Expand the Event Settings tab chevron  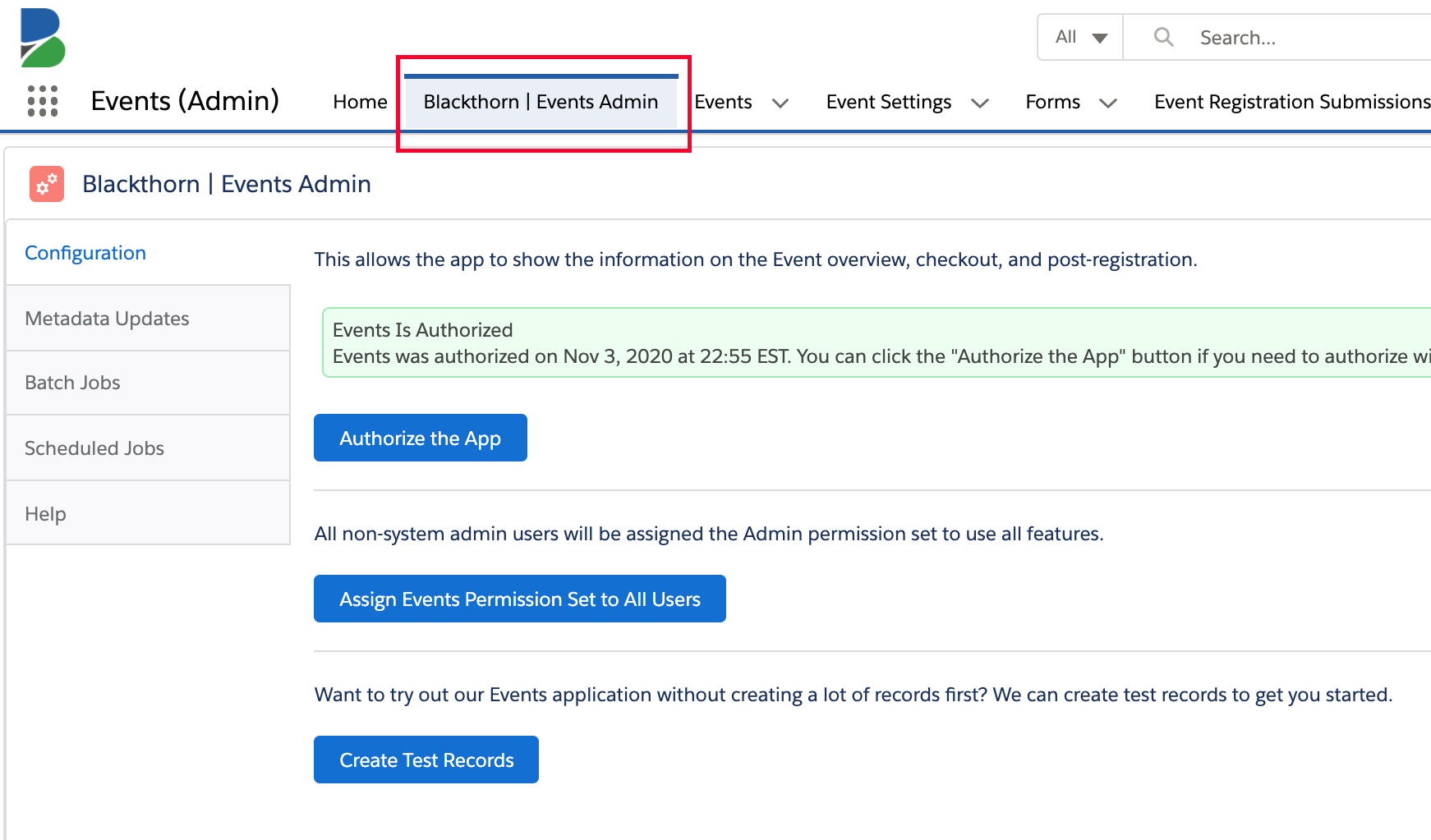click(x=979, y=103)
